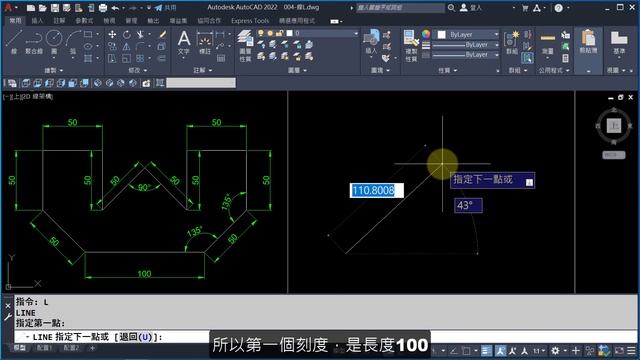Screen dimensions: 640x360
Task: Toggle layer lock padlock icon
Action: point(280,33)
